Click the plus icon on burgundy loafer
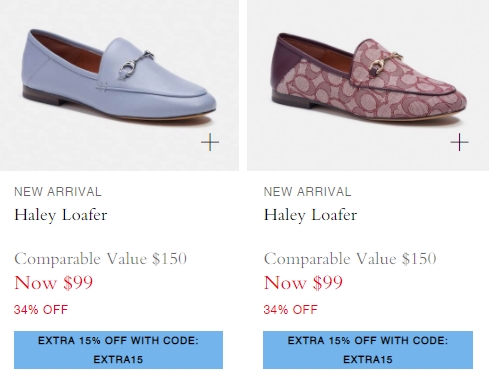Screen dimensions: 503x380 click(459, 142)
